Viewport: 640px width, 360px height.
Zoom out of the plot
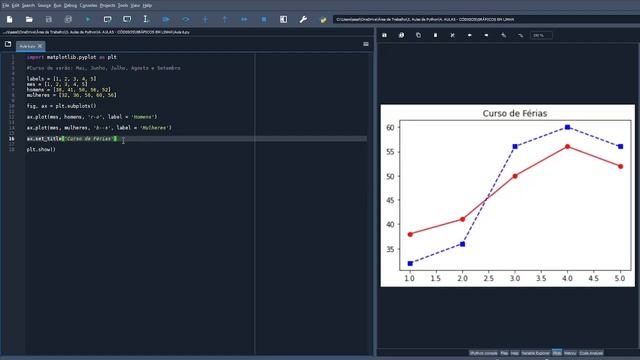pyautogui.click(x=520, y=35)
